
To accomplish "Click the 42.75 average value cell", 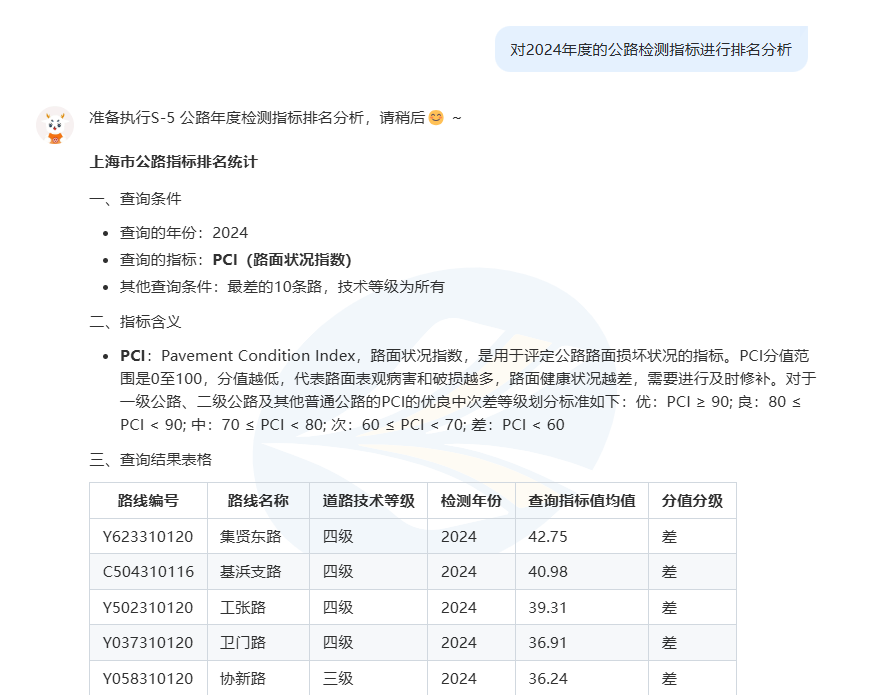I will tap(548, 537).
